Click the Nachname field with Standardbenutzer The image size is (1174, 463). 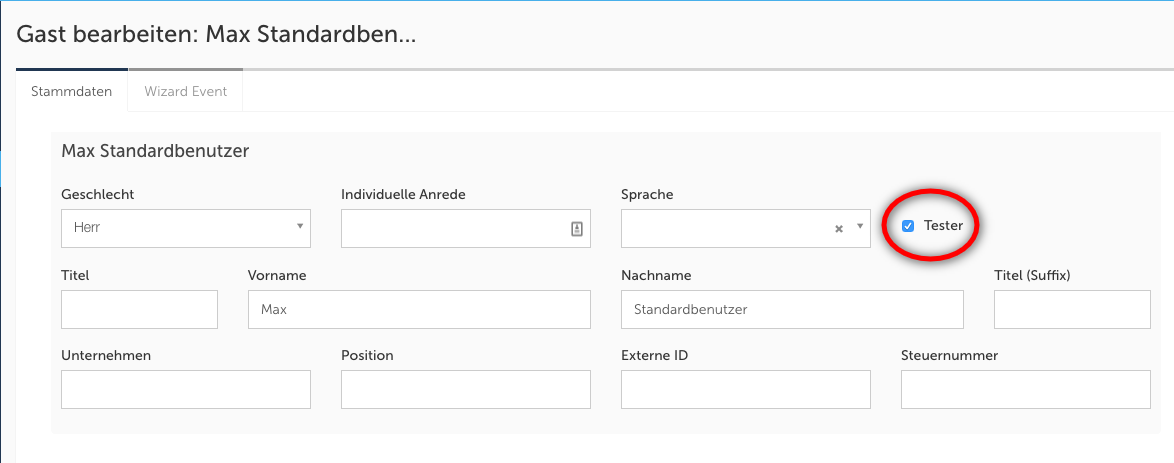pyautogui.click(x=792, y=310)
